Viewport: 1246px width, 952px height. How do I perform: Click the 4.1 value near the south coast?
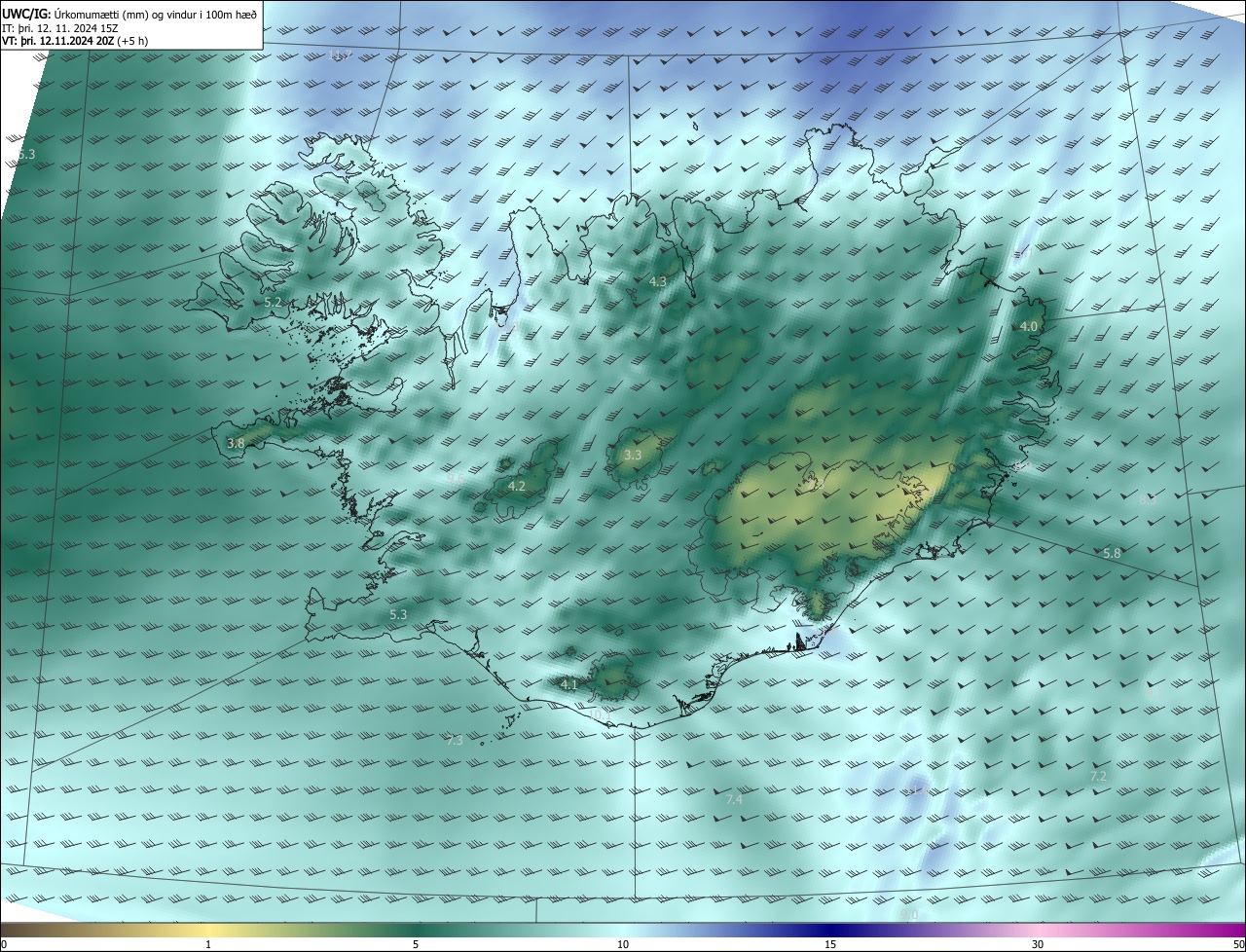click(568, 684)
